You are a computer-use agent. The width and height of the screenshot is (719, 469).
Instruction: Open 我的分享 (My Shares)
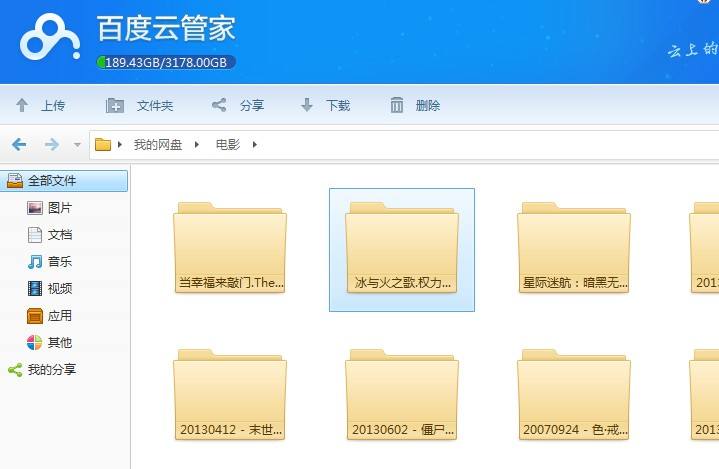click(x=51, y=370)
